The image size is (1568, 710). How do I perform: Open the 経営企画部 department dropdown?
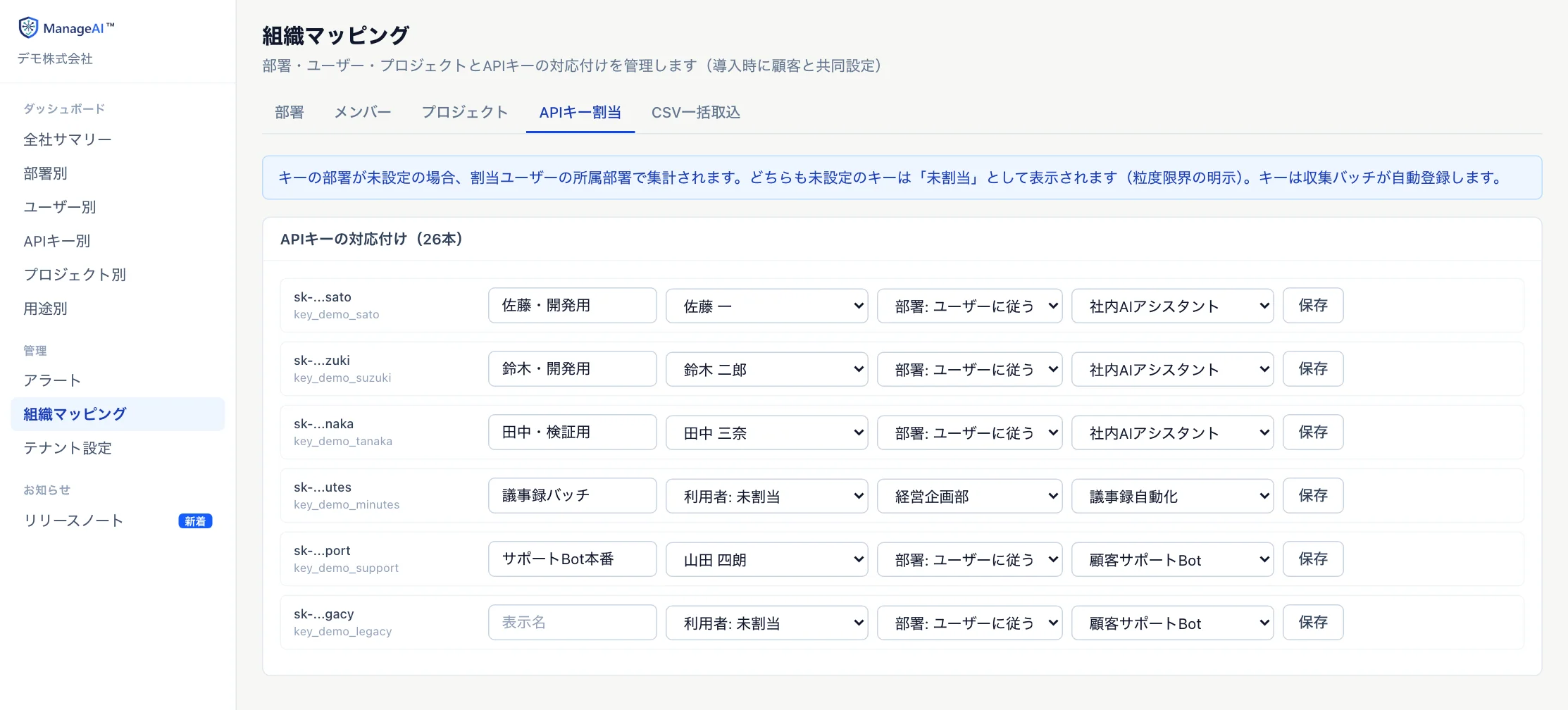click(970, 496)
